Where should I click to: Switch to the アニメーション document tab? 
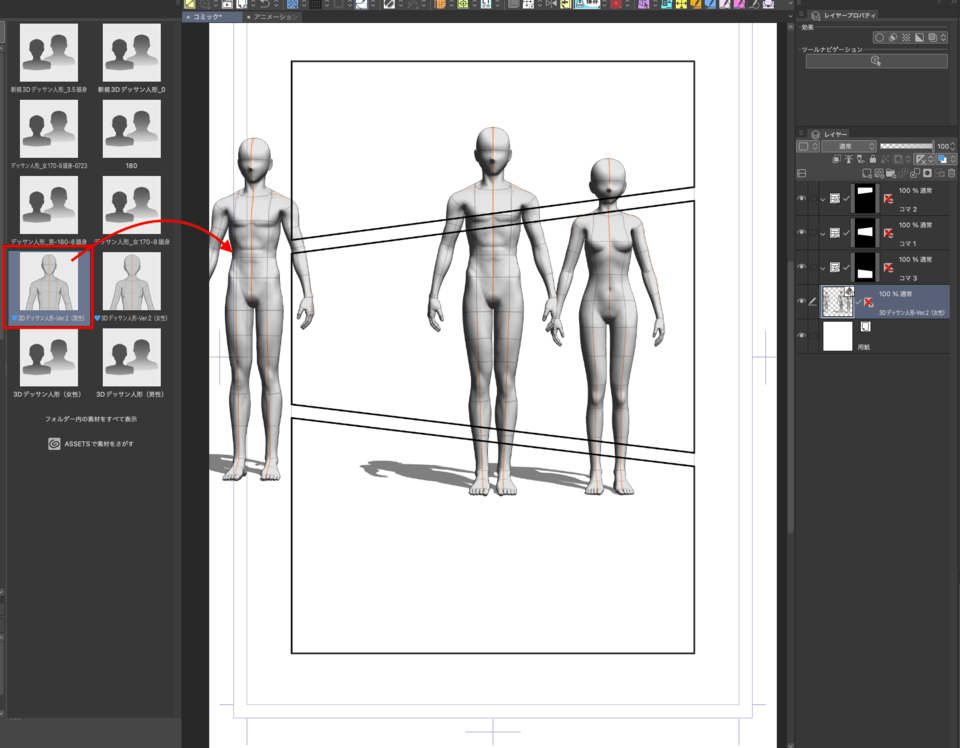click(x=273, y=17)
